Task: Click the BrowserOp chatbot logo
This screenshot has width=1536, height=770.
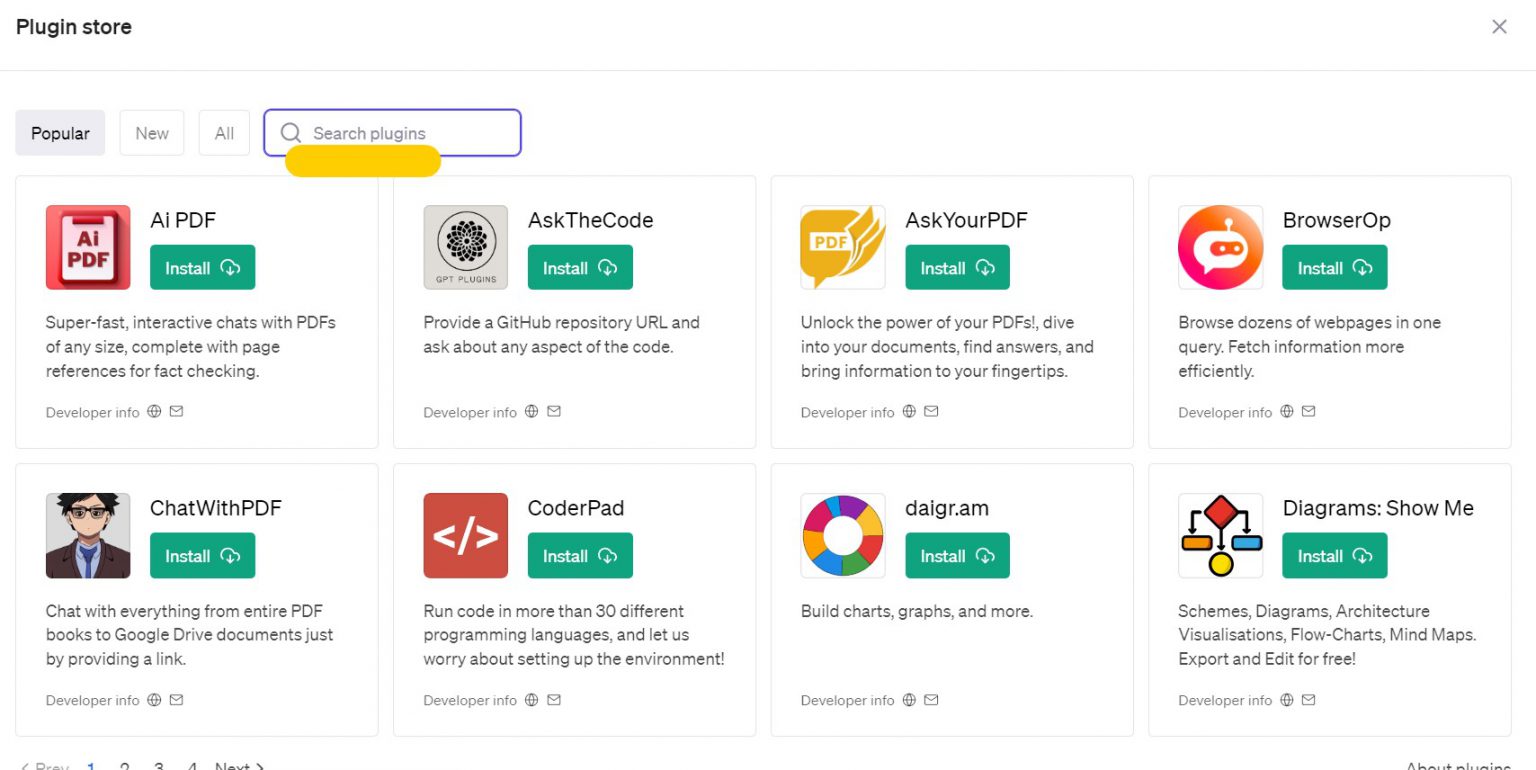Action: tap(1220, 247)
